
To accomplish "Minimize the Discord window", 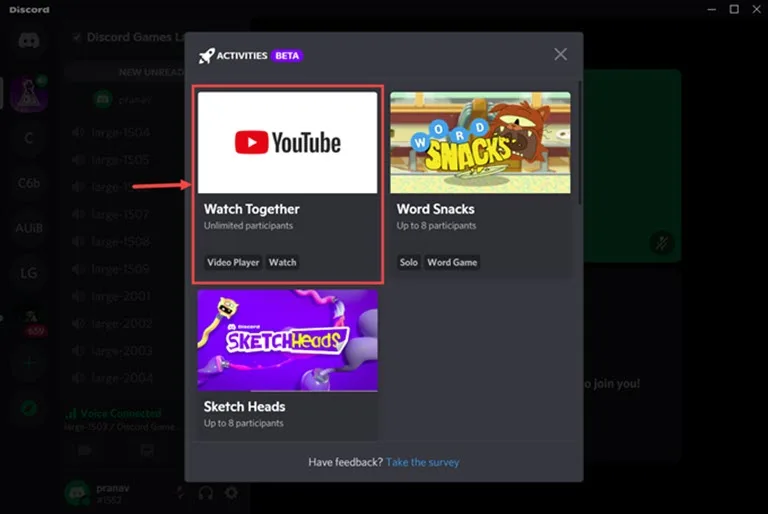I will pos(711,9).
